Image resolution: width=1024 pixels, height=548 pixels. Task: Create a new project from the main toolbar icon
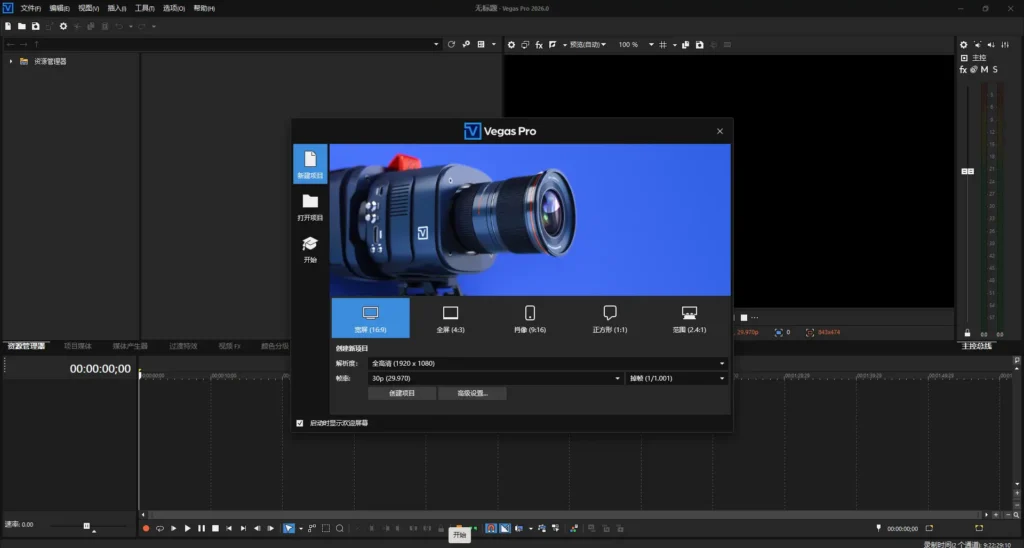[8, 26]
